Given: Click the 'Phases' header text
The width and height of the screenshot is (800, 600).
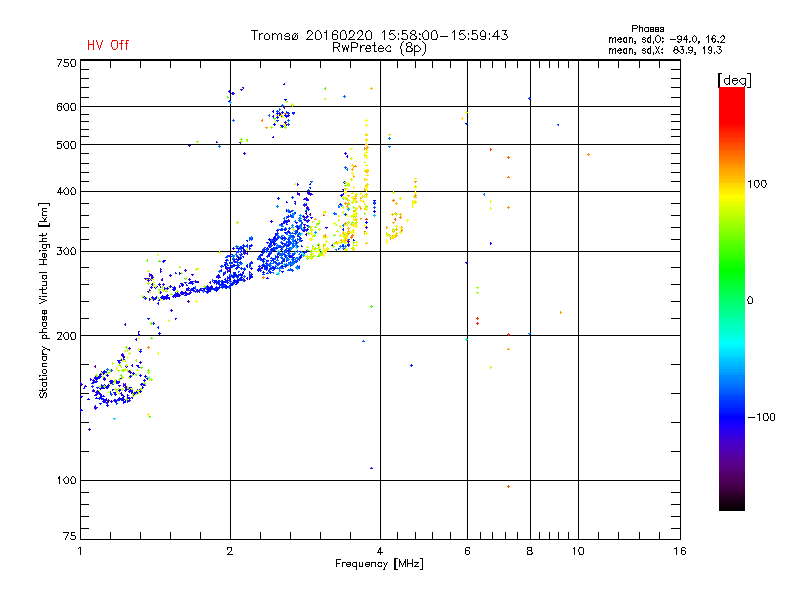Looking at the screenshot, I should [x=647, y=29].
